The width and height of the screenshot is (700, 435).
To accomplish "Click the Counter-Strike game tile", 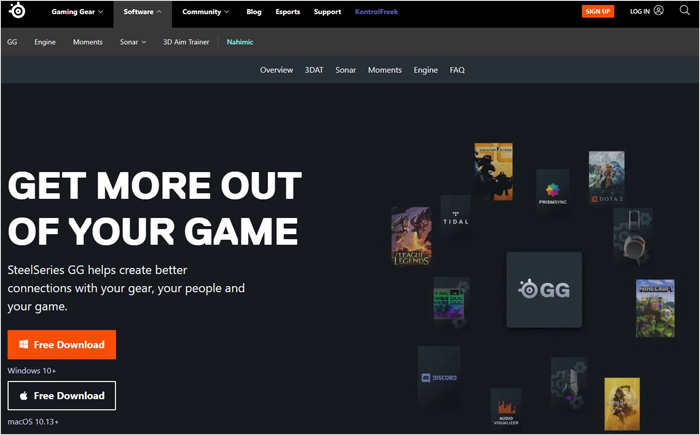I will (x=493, y=171).
